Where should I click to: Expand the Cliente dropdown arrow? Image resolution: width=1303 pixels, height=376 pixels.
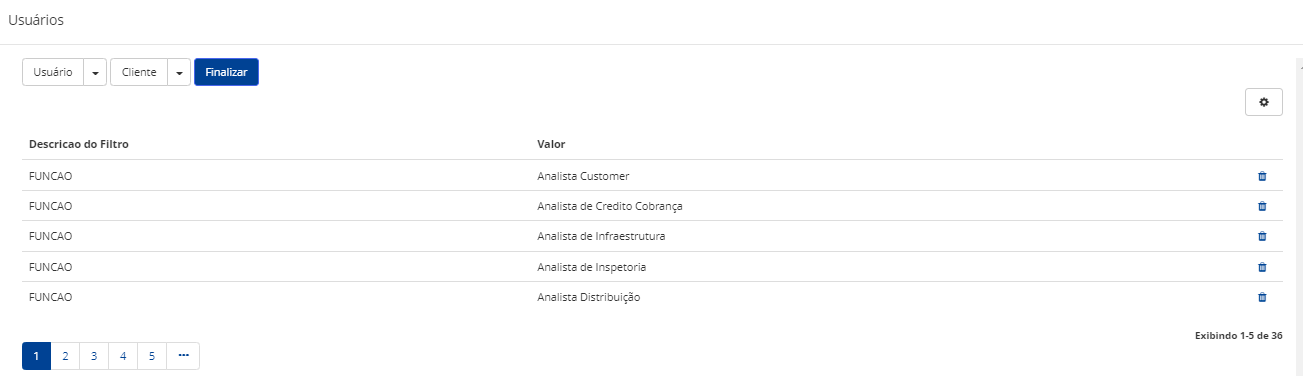pyautogui.click(x=179, y=73)
